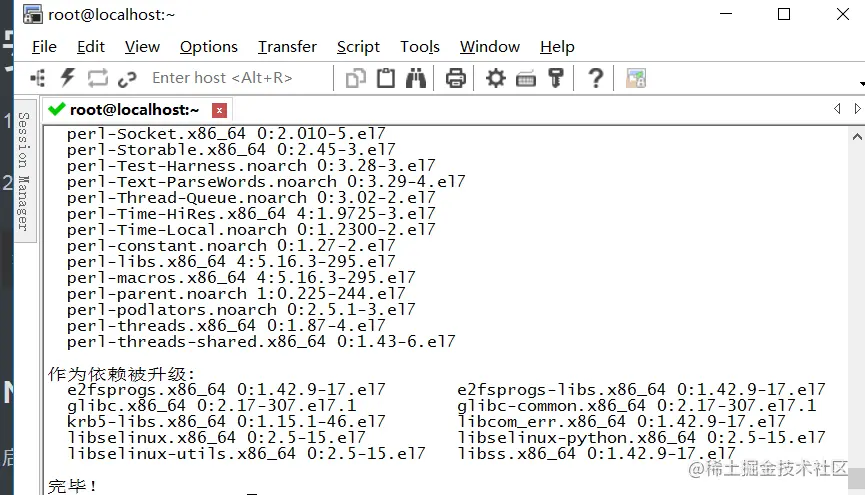The height and width of the screenshot is (495, 865).
Task: Click the glibc-common.x86_64 entry
Action: coord(636,406)
